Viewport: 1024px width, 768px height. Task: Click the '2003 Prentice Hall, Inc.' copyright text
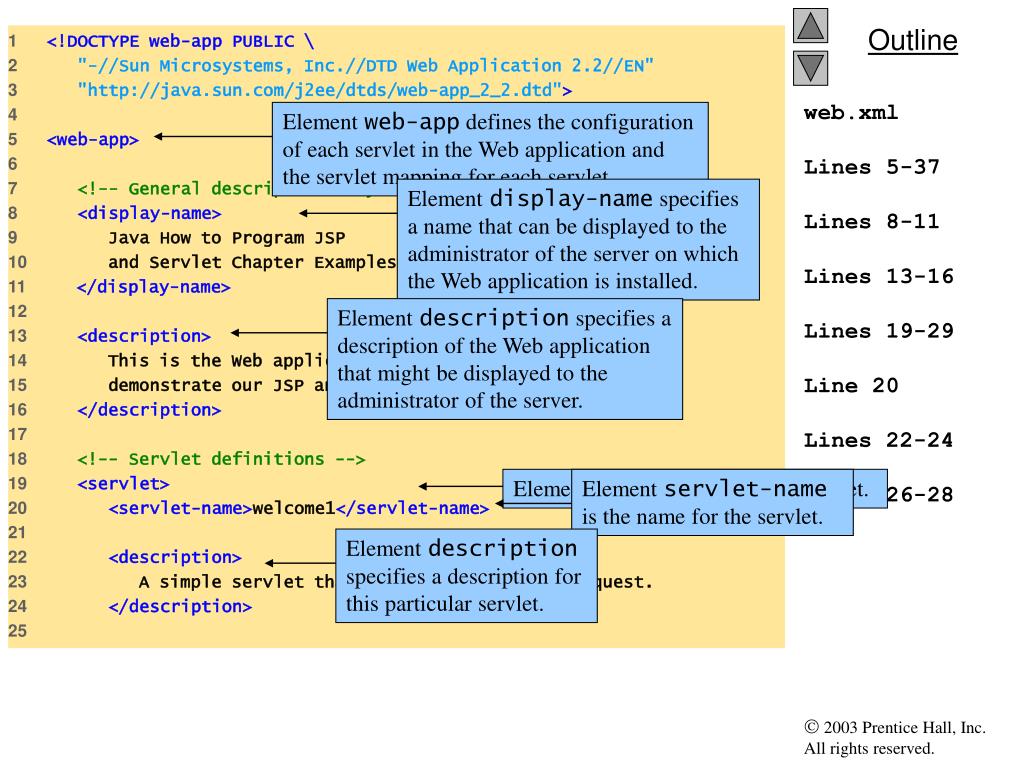[x=895, y=728]
